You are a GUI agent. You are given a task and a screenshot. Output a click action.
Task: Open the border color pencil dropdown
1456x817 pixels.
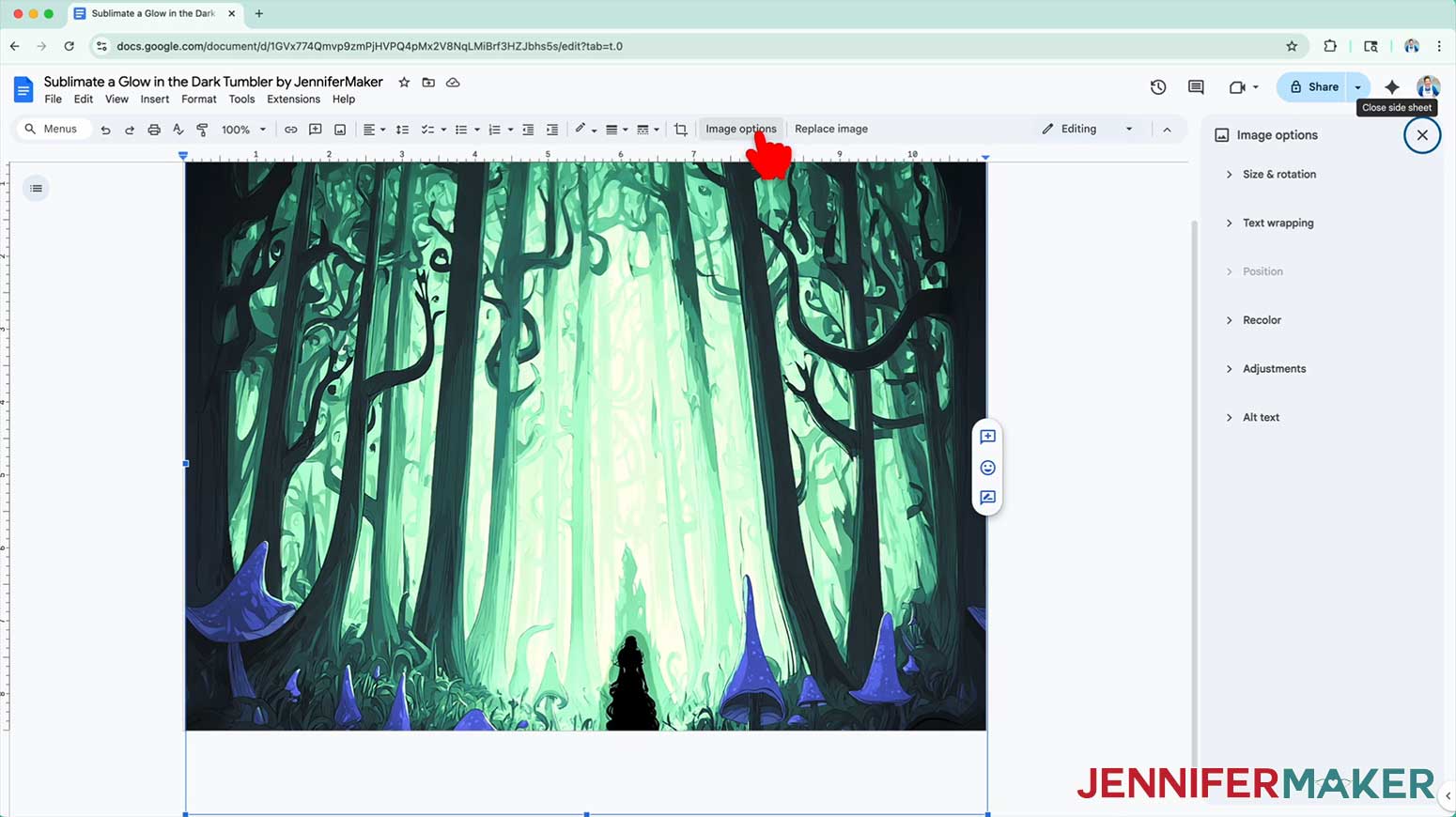585,130
